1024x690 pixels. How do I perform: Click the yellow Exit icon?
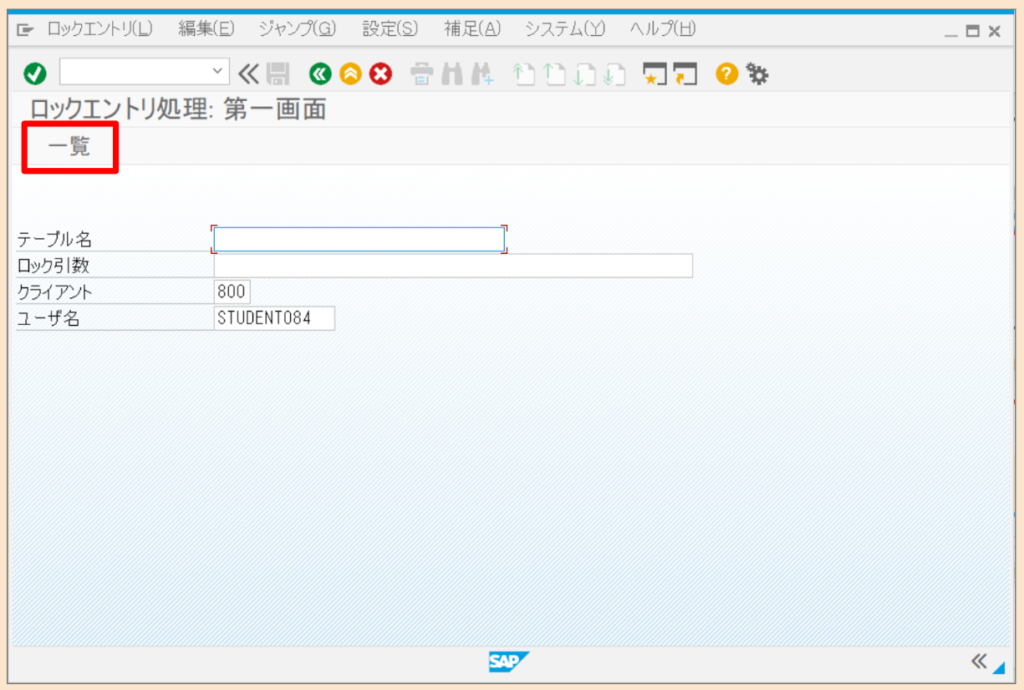click(349, 73)
